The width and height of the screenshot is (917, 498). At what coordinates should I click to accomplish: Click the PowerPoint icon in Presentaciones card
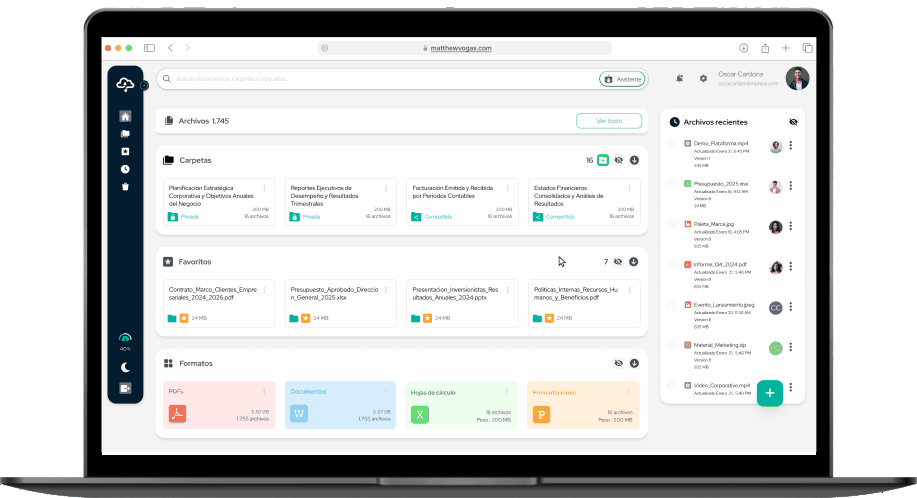542,415
